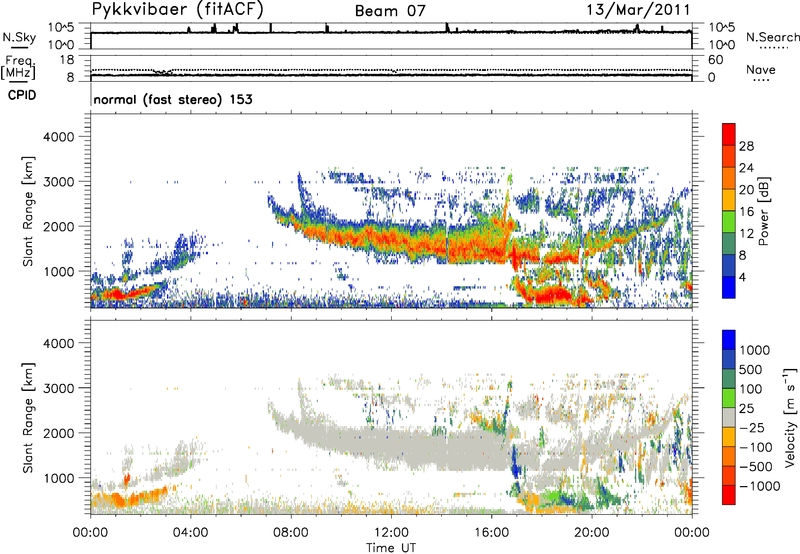Viewport: 800px width, 554px height.
Task: Click the "20" label on Power colorbar
Action: coord(746,190)
